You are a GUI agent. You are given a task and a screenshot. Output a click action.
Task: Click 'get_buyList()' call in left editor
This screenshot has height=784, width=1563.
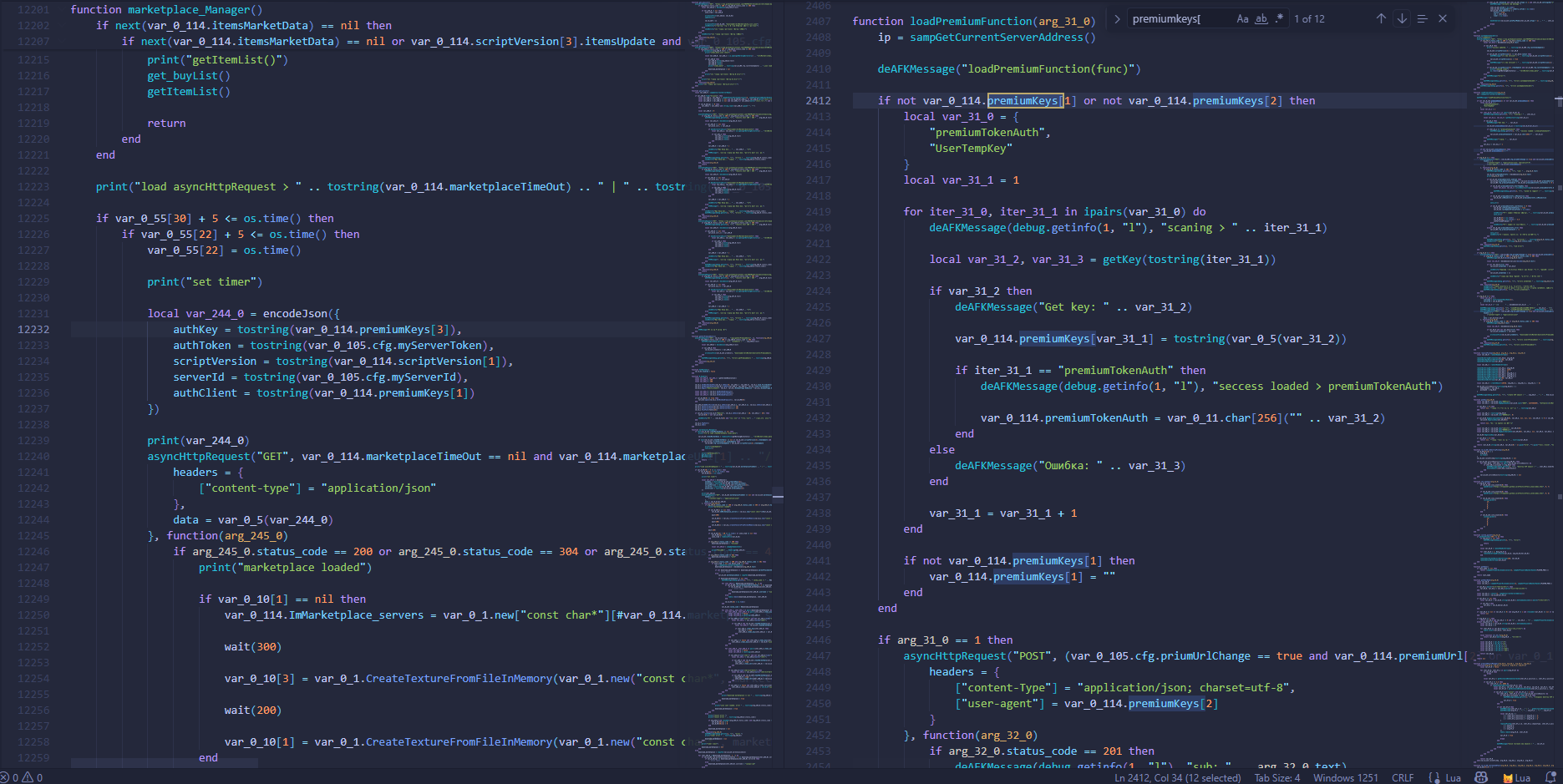[x=189, y=75]
